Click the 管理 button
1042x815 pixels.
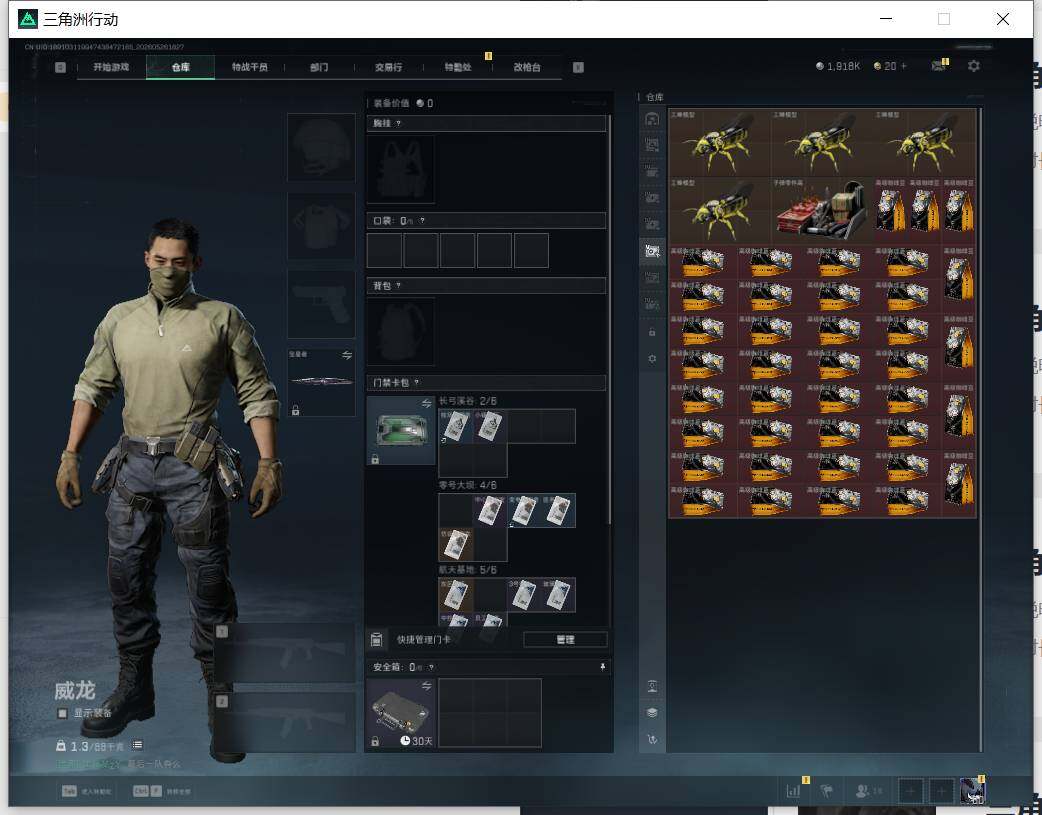(565, 640)
